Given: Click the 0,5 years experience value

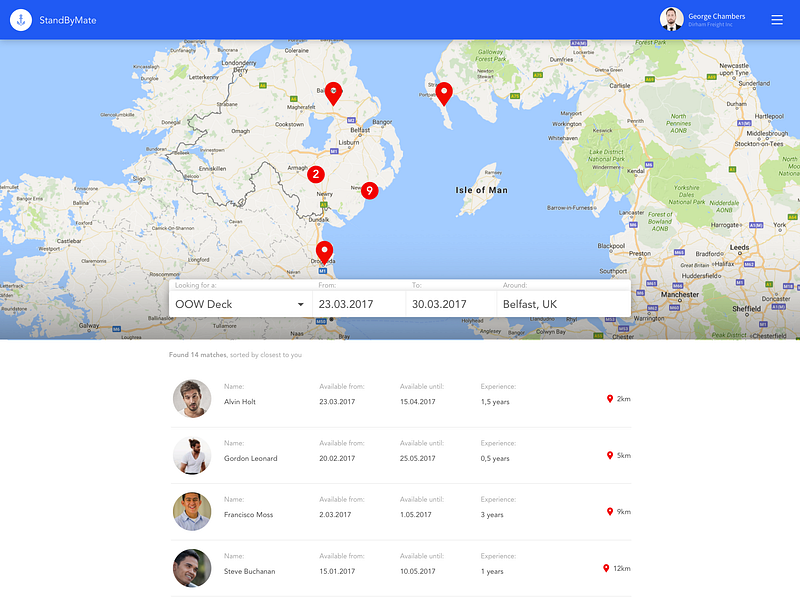Looking at the screenshot, I should (495, 458).
